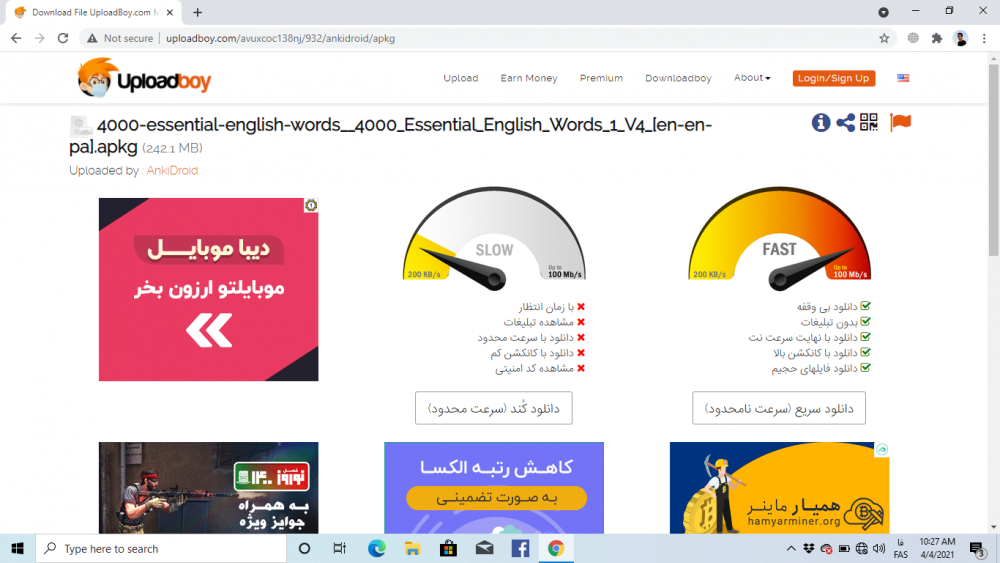Open Premium nav item
The width and height of the screenshot is (1000, 563).
(601, 78)
